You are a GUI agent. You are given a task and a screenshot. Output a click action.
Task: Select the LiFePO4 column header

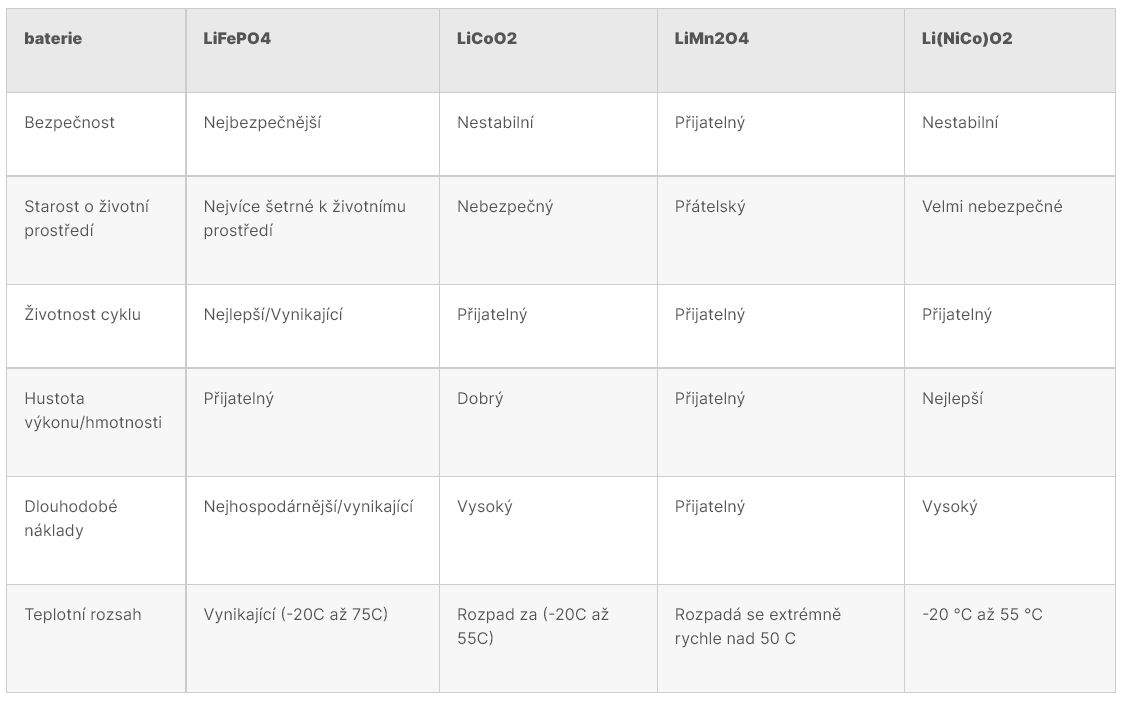(x=237, y=39)
